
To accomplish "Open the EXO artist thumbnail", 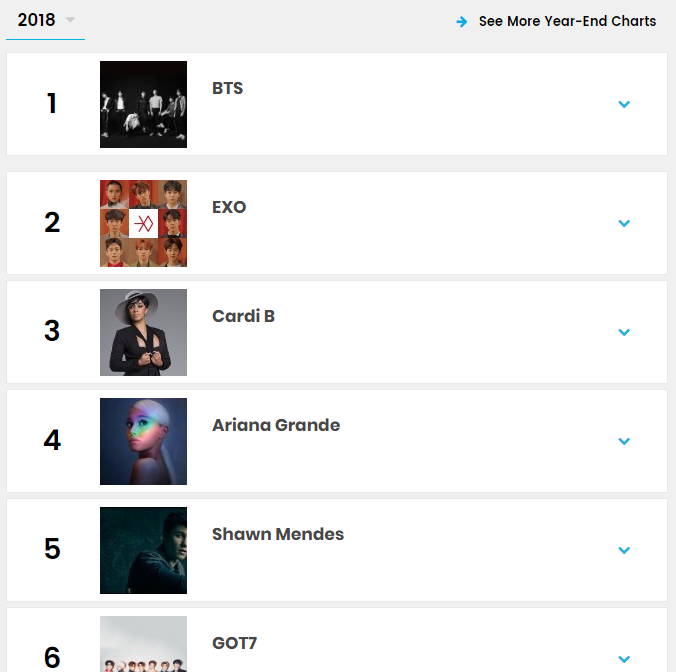I will click(x=143, y=223).
